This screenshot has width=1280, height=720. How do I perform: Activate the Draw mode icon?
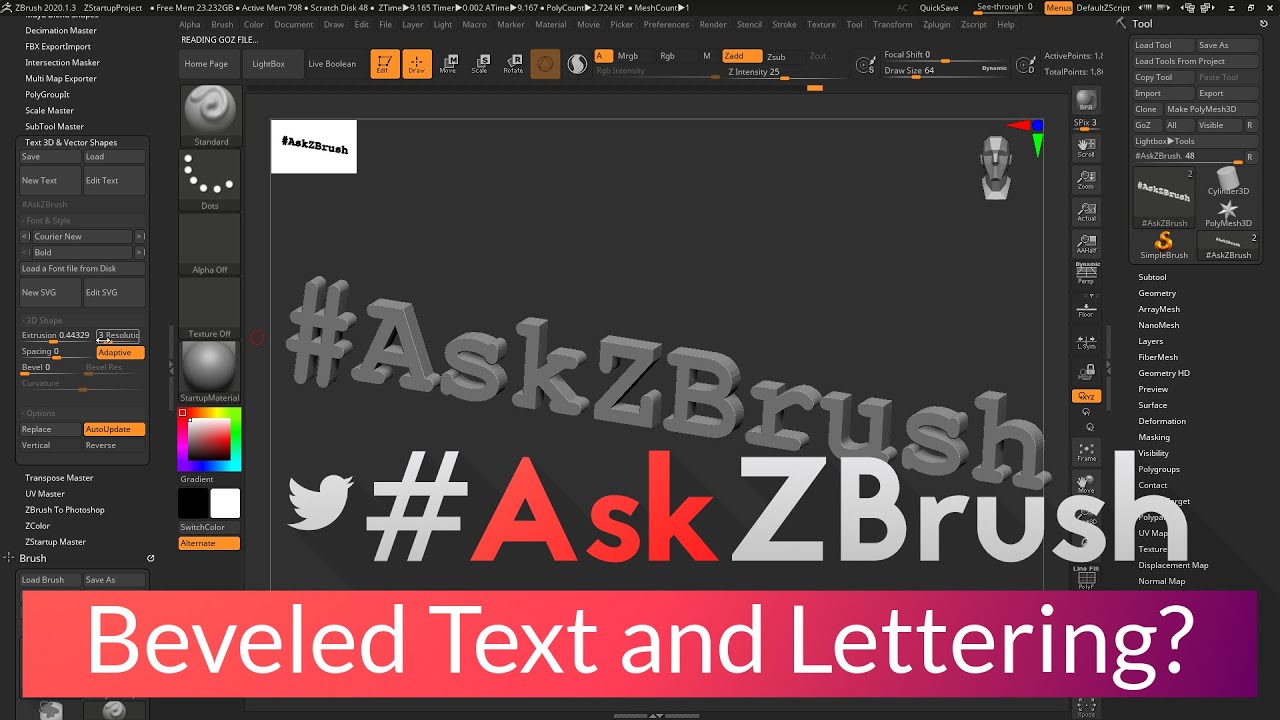[x=417, y=64]
